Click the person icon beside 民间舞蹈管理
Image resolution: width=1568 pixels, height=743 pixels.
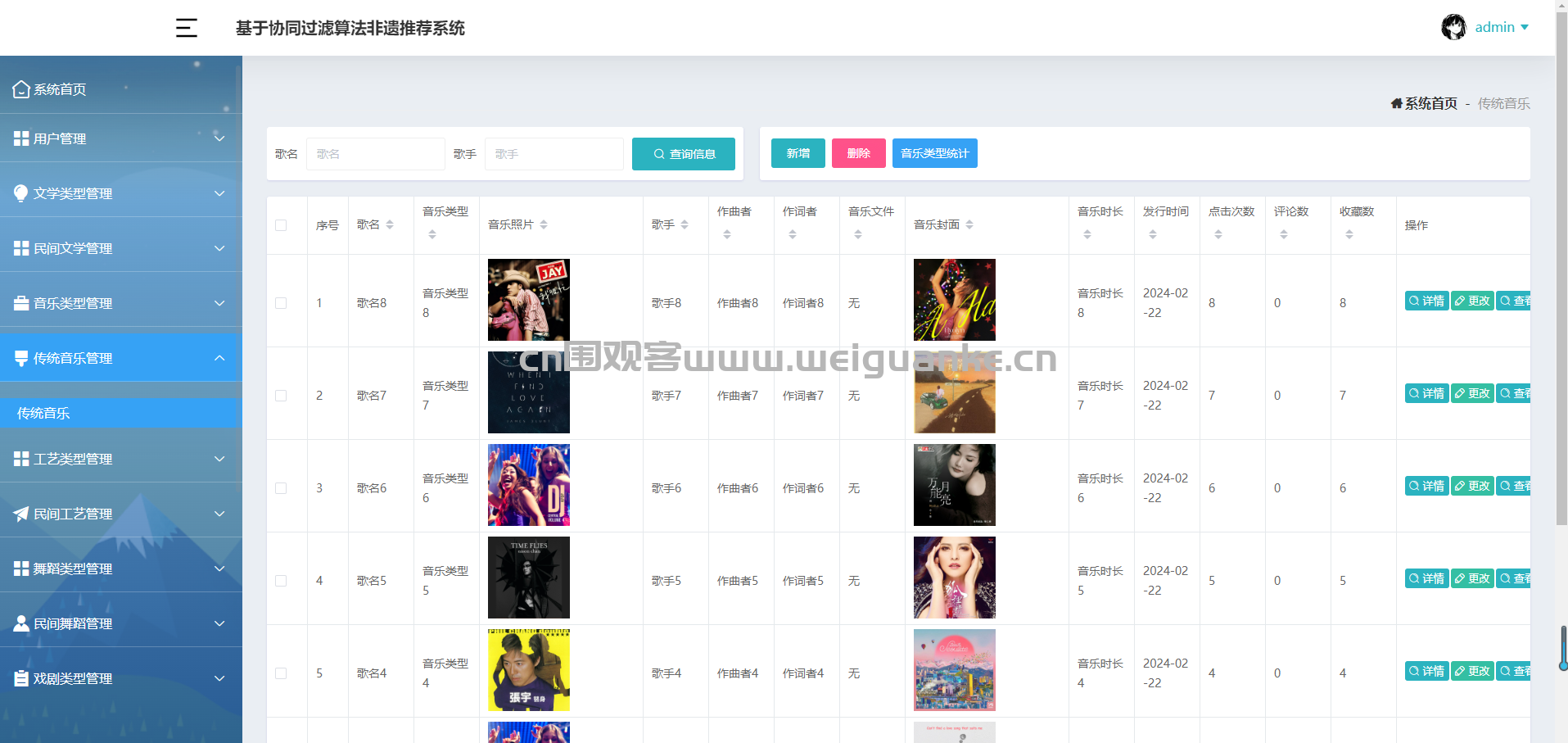tap(21, 623)
